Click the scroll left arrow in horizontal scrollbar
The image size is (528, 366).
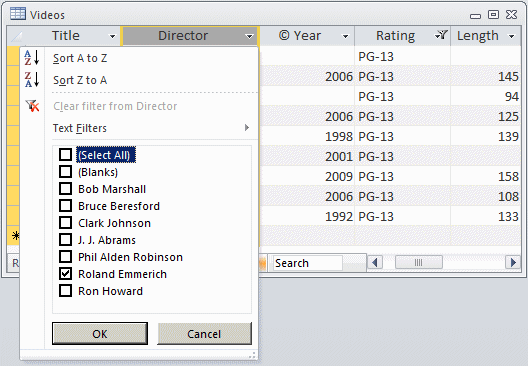[375, 262]
